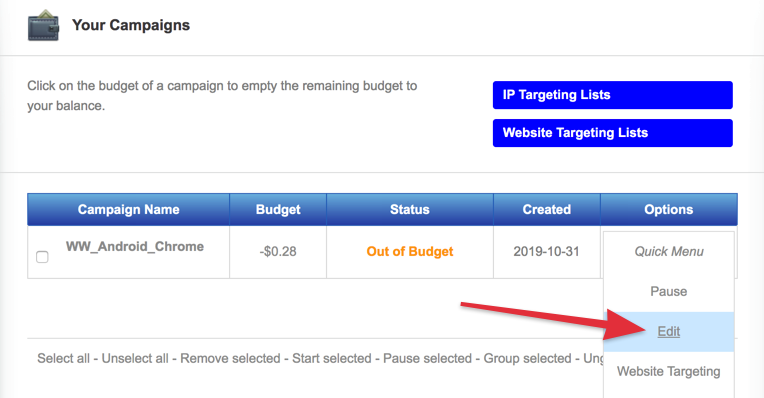Click the Status column header

point(410,209)
